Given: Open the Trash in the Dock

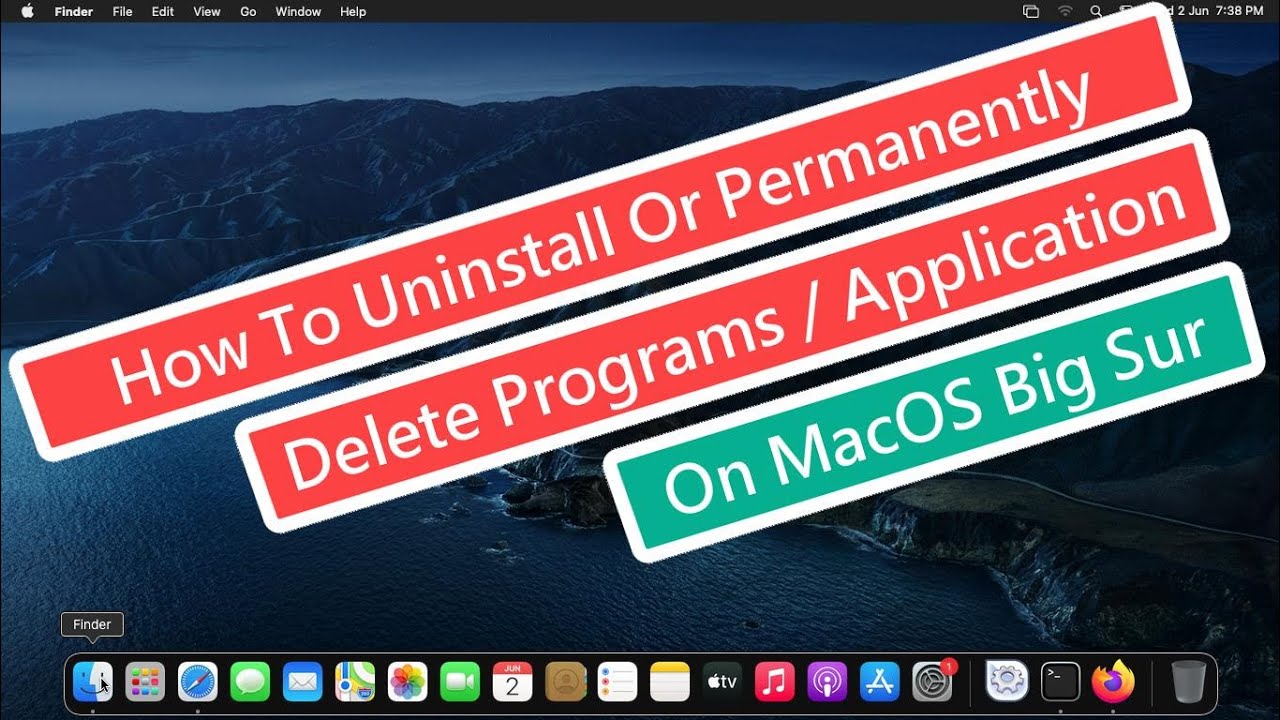Looking at the screenshot, I should pyautogui.click(x=1188, y=682).
